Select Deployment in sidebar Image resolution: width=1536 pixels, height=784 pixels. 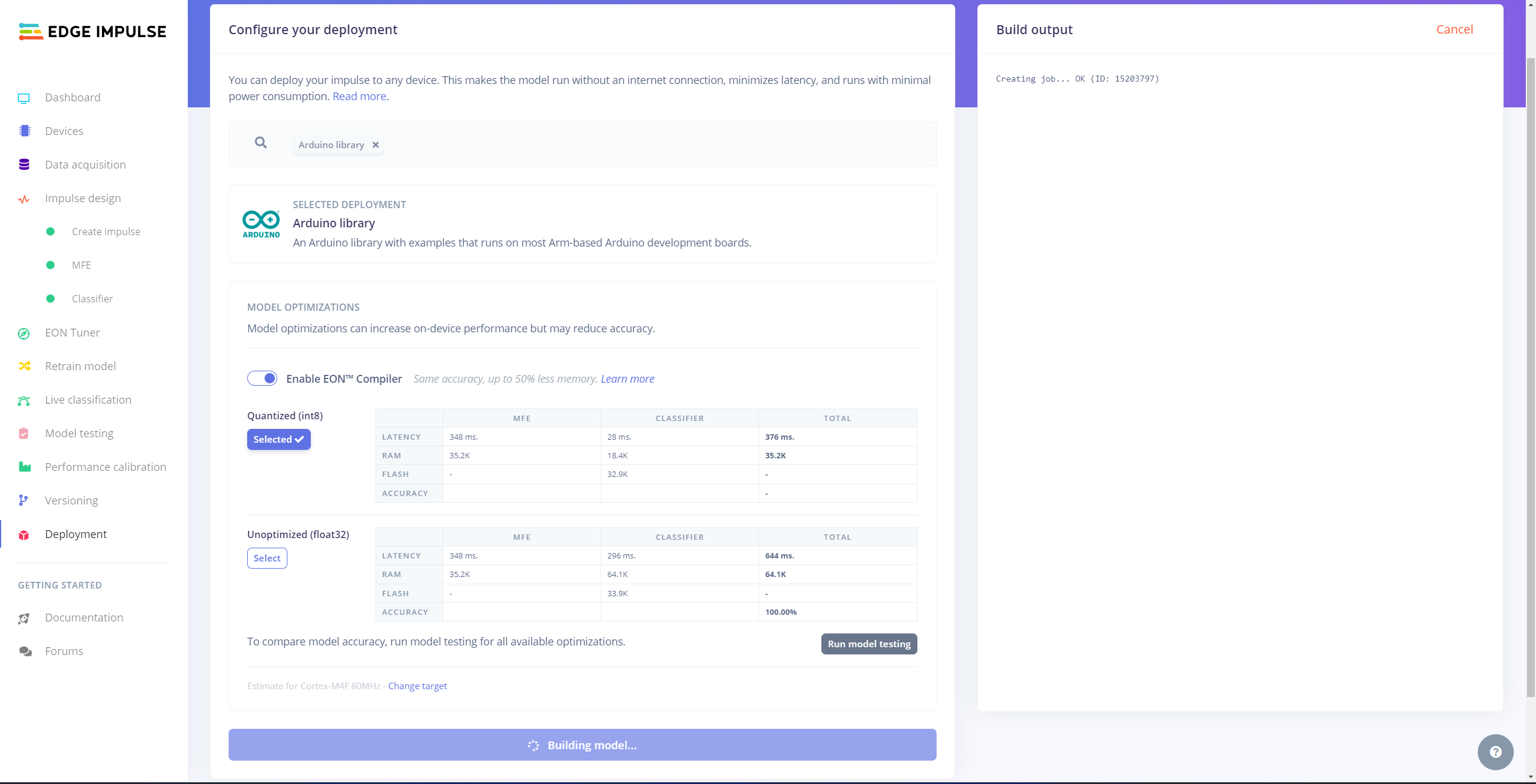[x=76, y=534]
